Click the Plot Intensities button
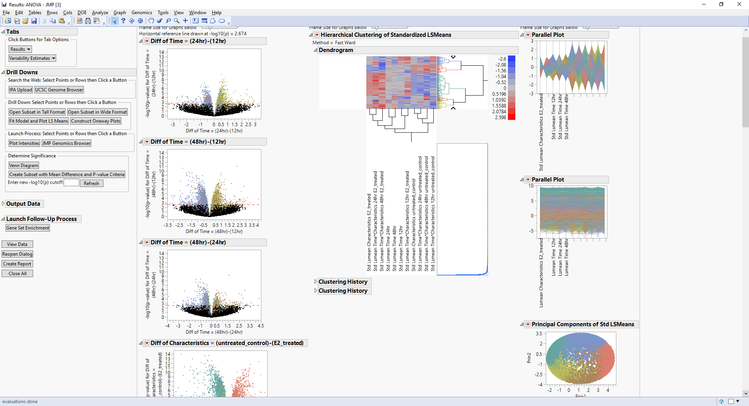This screenshot has width=749, height=406. tap(24, 143)
